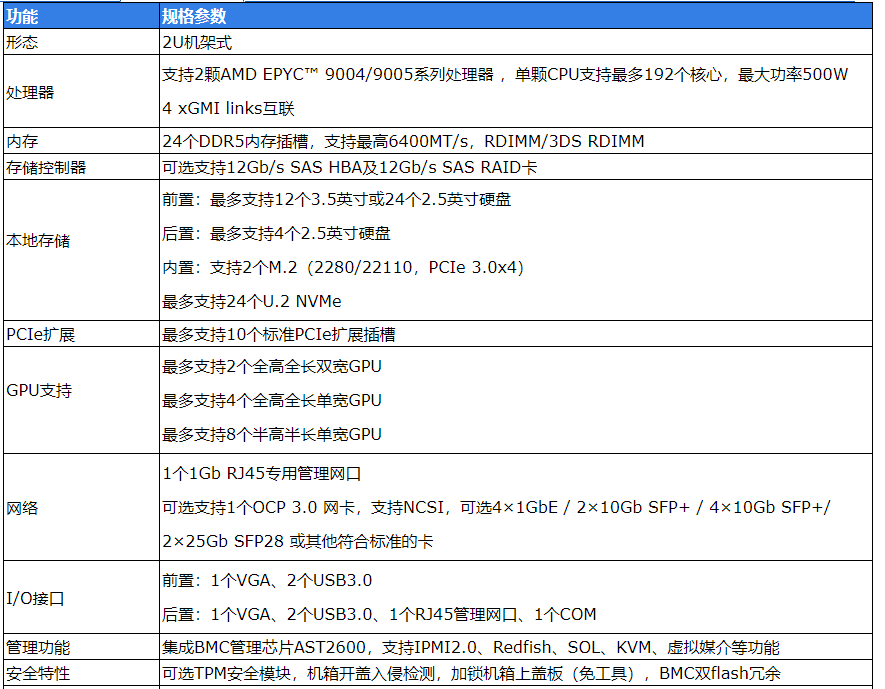The height and width of the screenshot is (689, 885).
Task: Click the BMC管理芯片AST2600 specification cell
Action: pos(470,648)
